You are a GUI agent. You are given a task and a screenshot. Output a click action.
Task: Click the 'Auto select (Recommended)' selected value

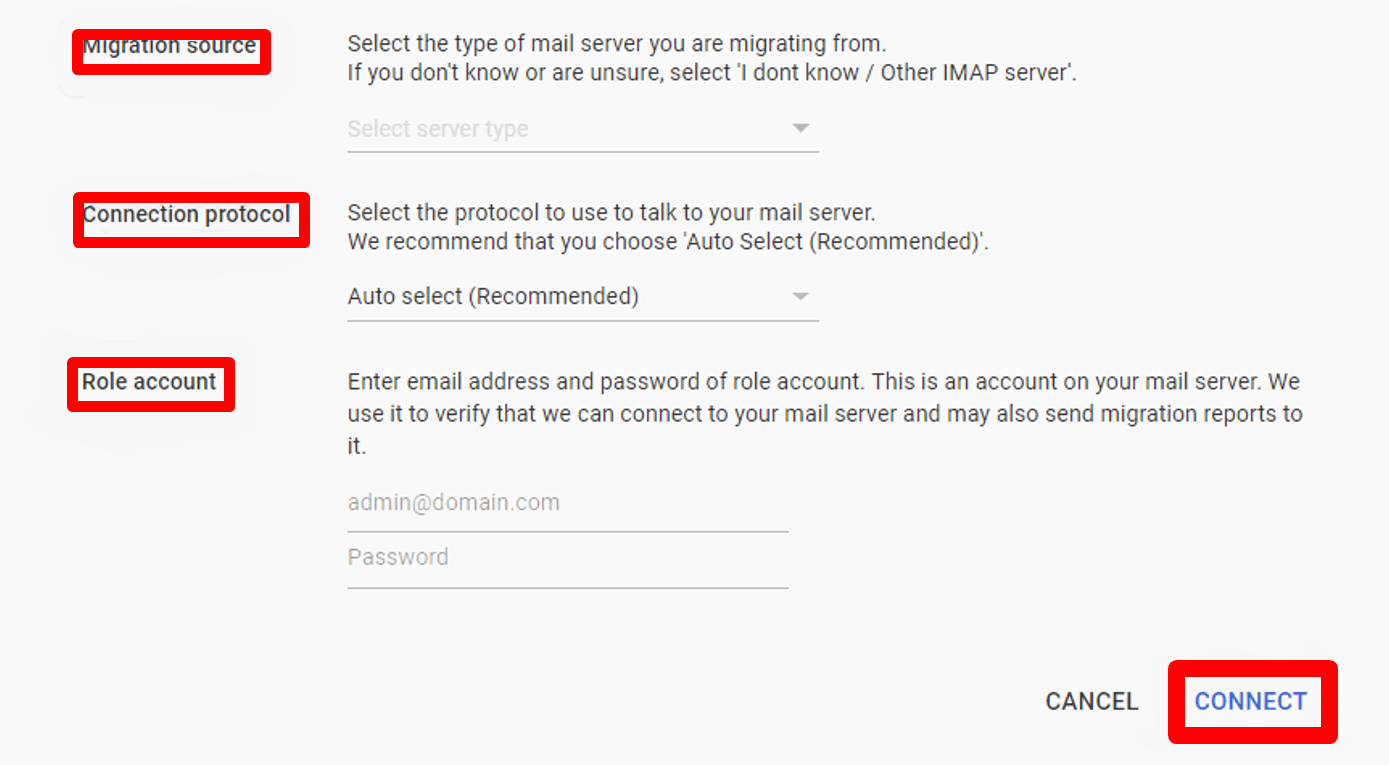[493, 297]
